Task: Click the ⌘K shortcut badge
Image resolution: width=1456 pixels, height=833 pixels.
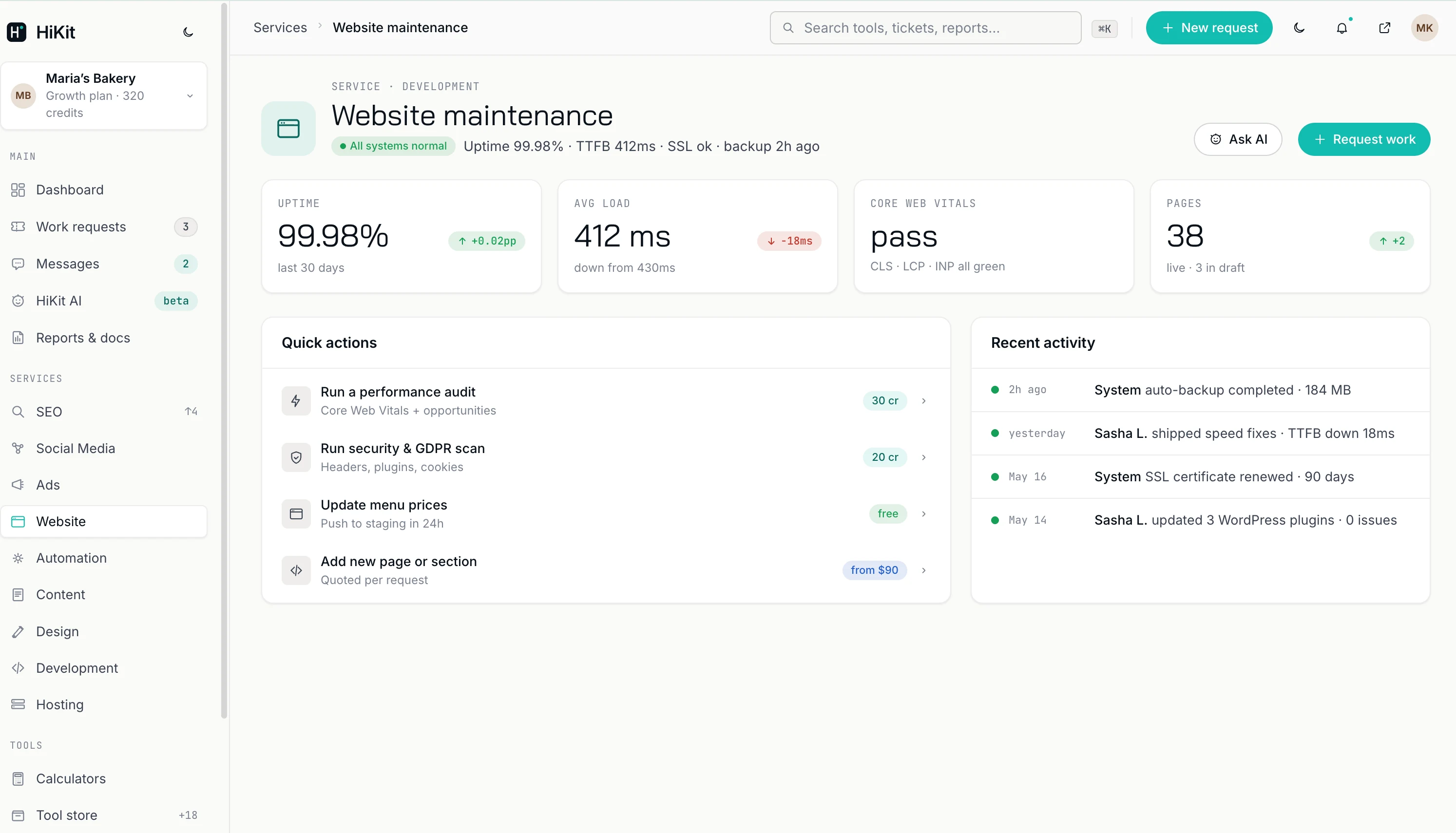Action: [x=1104, y=29]
